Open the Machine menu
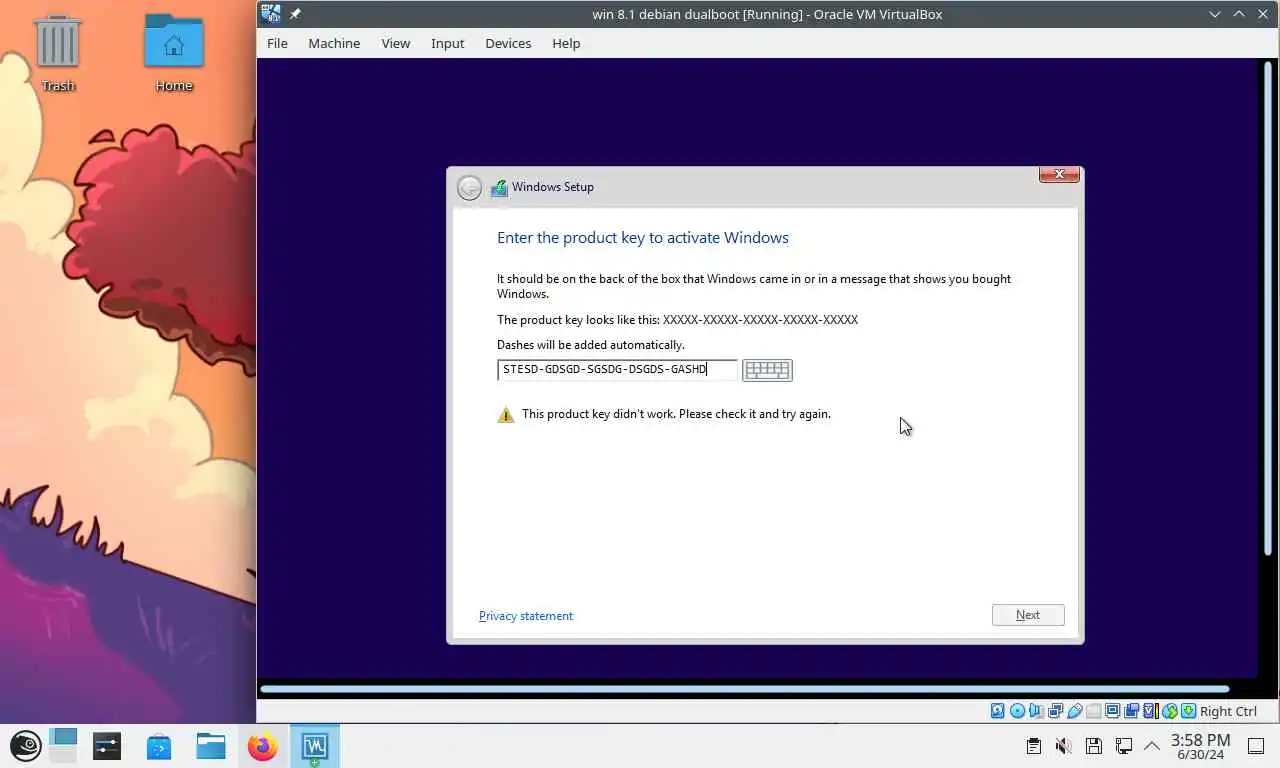Image resolution: width=1280 pixels, height=768 pixels. [x=334, y=43]
